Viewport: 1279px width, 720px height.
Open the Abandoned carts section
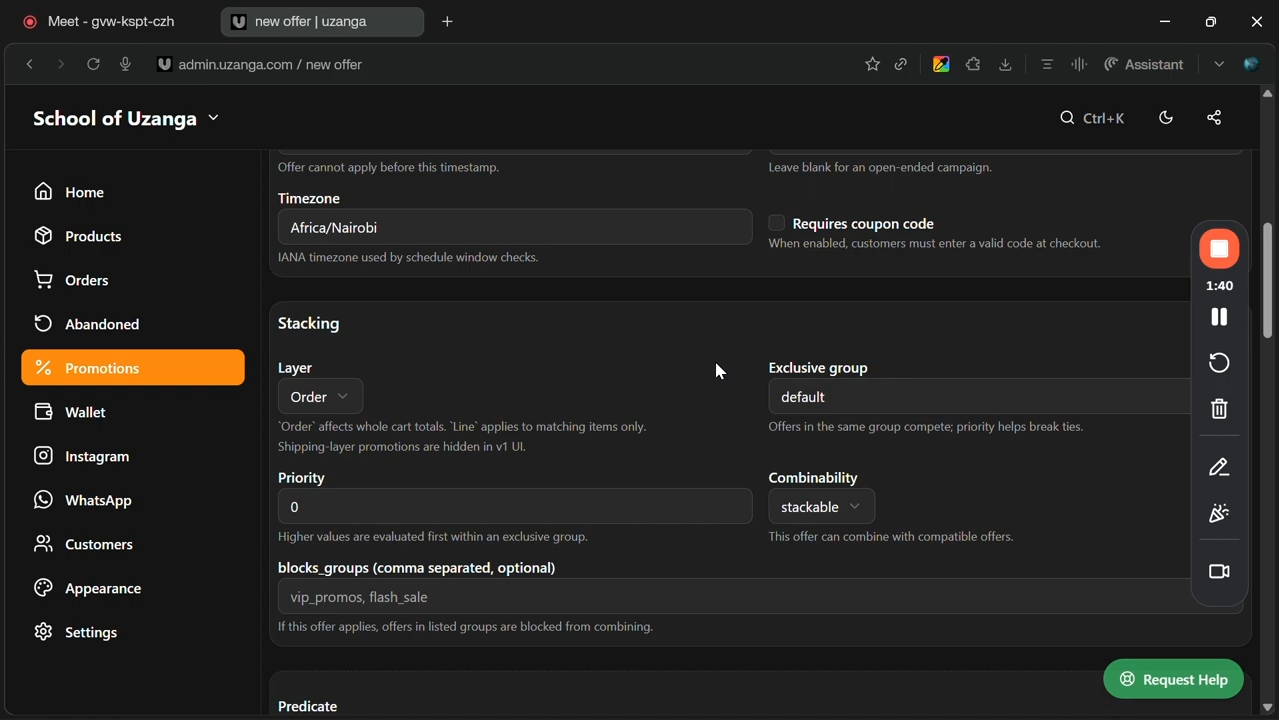coord(132,324)
